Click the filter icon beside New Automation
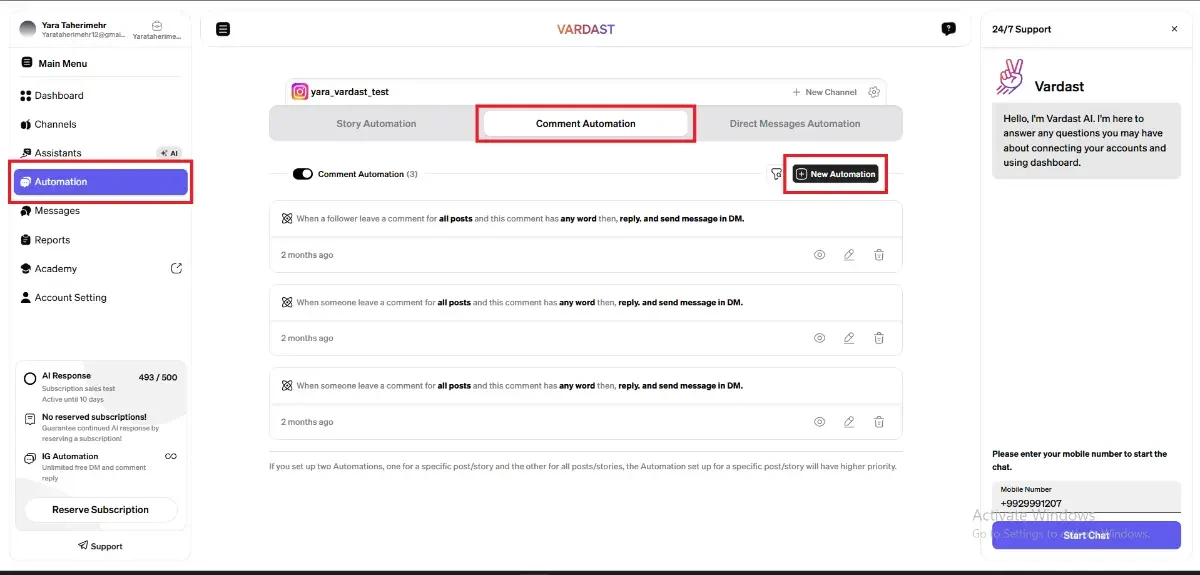 (776, 174)
